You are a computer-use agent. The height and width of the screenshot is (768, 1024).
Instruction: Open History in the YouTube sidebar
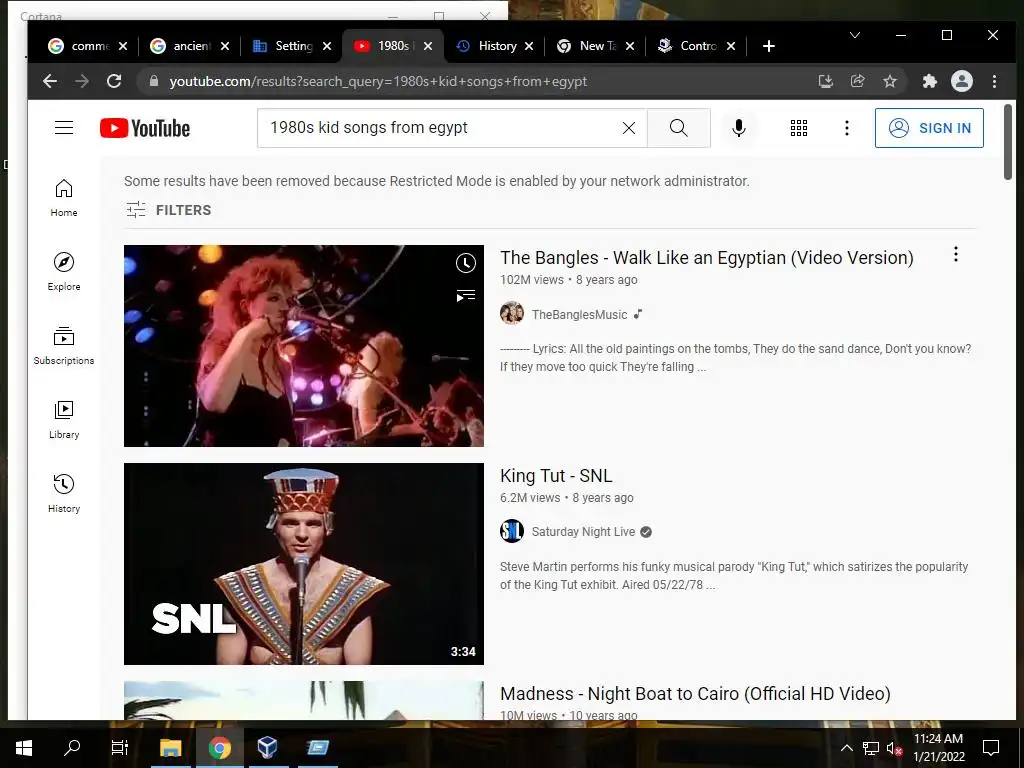[64, 494]
